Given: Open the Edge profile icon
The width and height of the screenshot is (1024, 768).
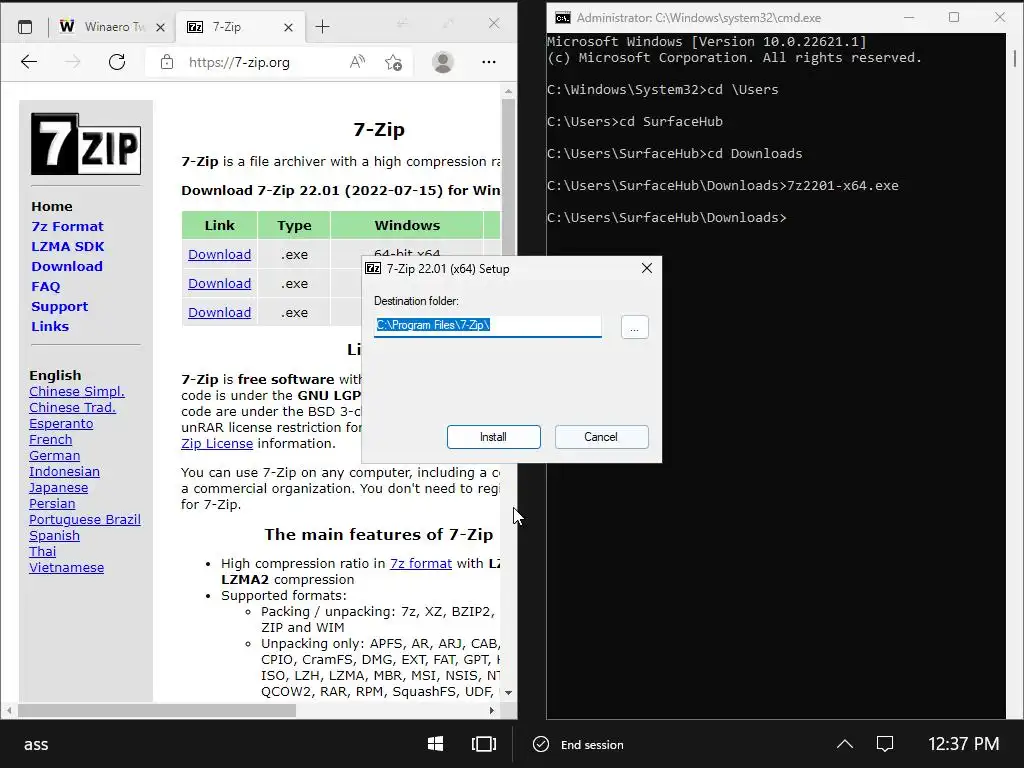Looking at the screenshot, I should click(x=443, y=62).
